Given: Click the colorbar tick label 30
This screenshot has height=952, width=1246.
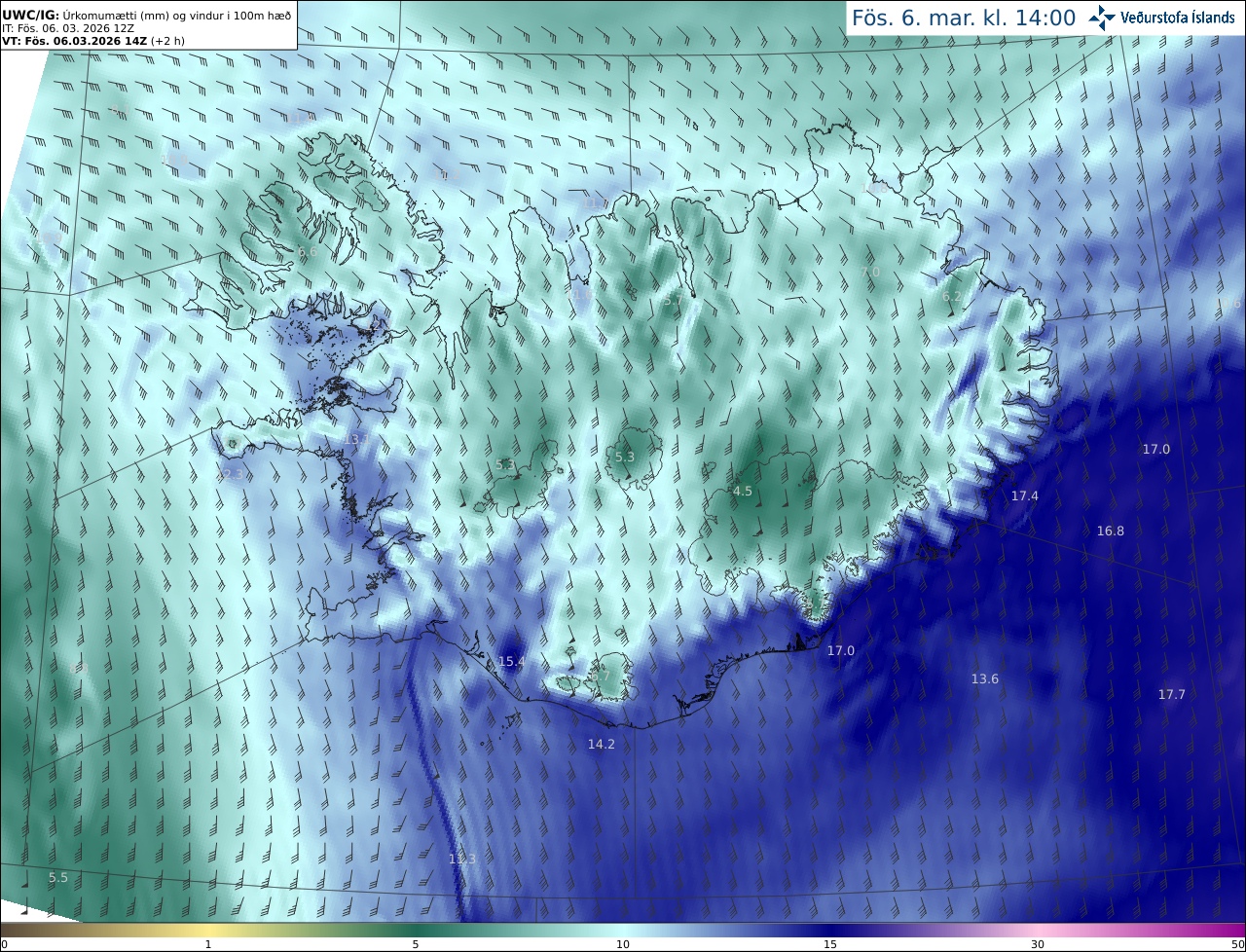Looking at the screenshot, I should [x=1038, y=944].
